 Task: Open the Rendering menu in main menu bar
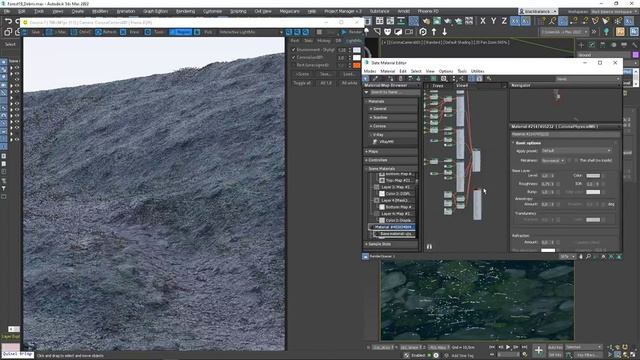[x=185, y=11]
